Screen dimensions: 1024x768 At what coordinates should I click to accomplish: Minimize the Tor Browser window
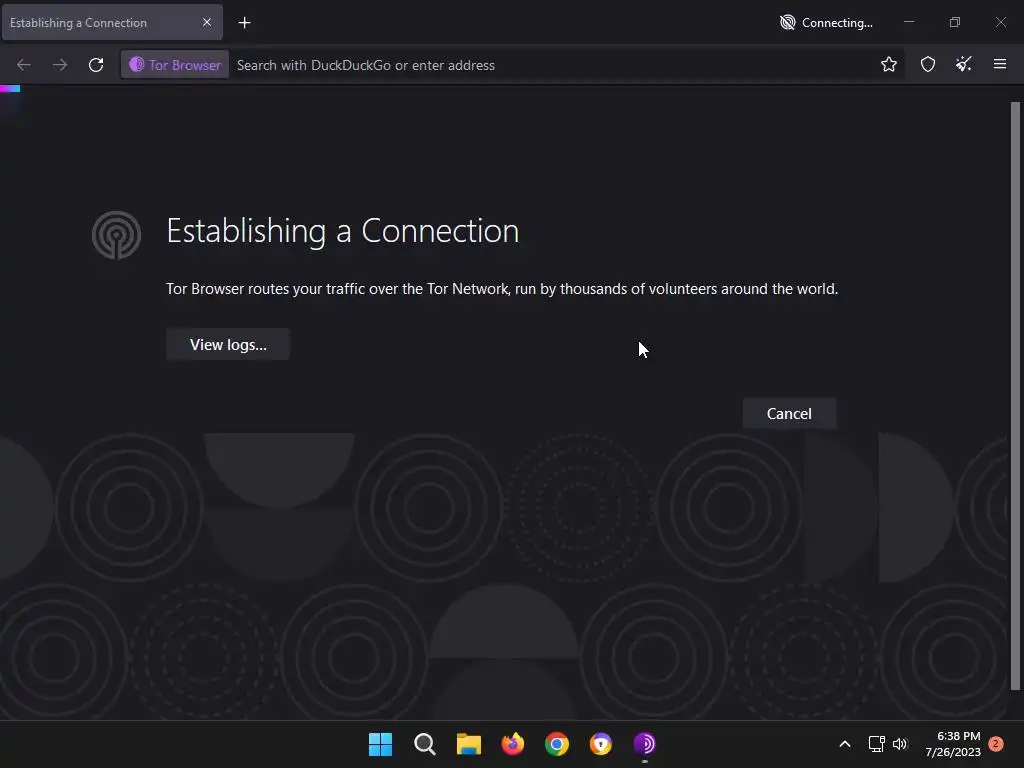909,22
